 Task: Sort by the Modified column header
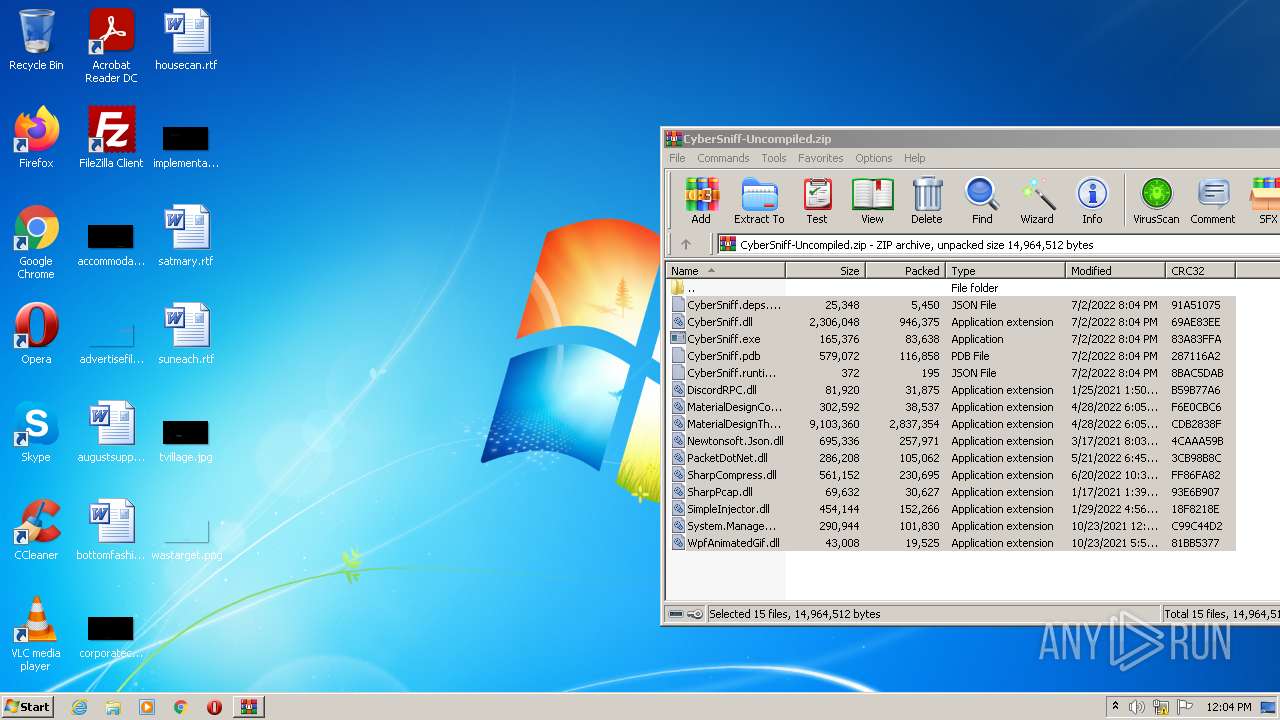(x=1115, y=271)
